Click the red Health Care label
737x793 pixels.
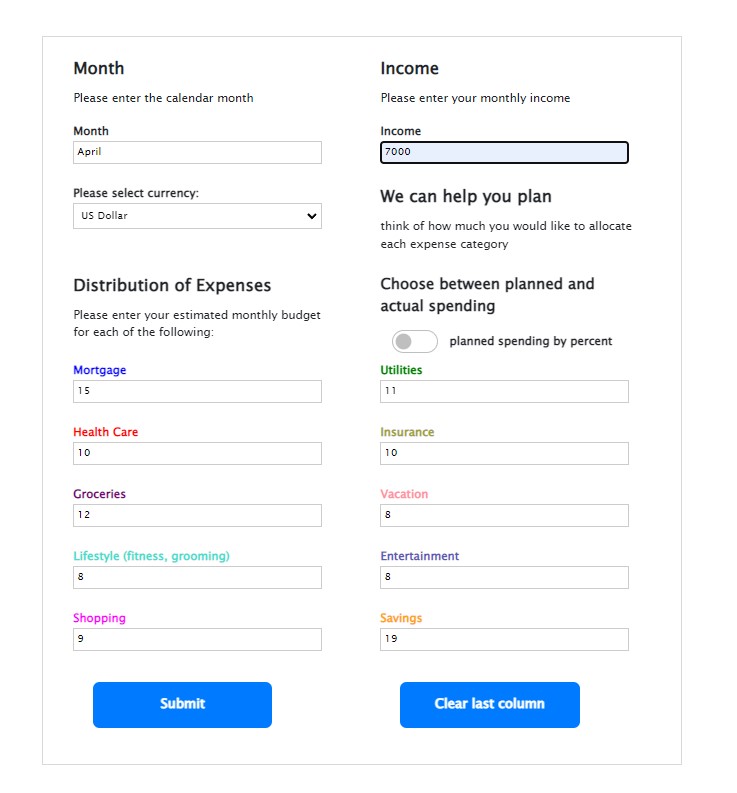point(106,432)
